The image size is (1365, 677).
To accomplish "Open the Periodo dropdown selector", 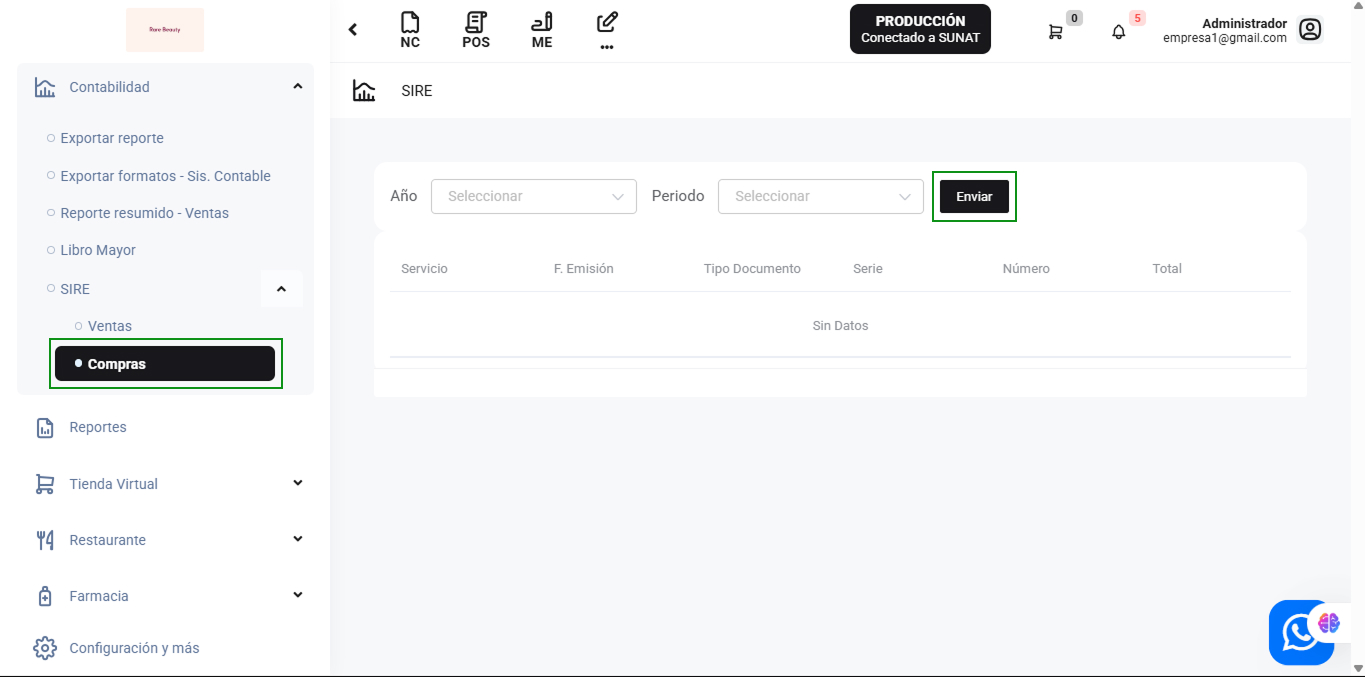I will click(820, 196).
